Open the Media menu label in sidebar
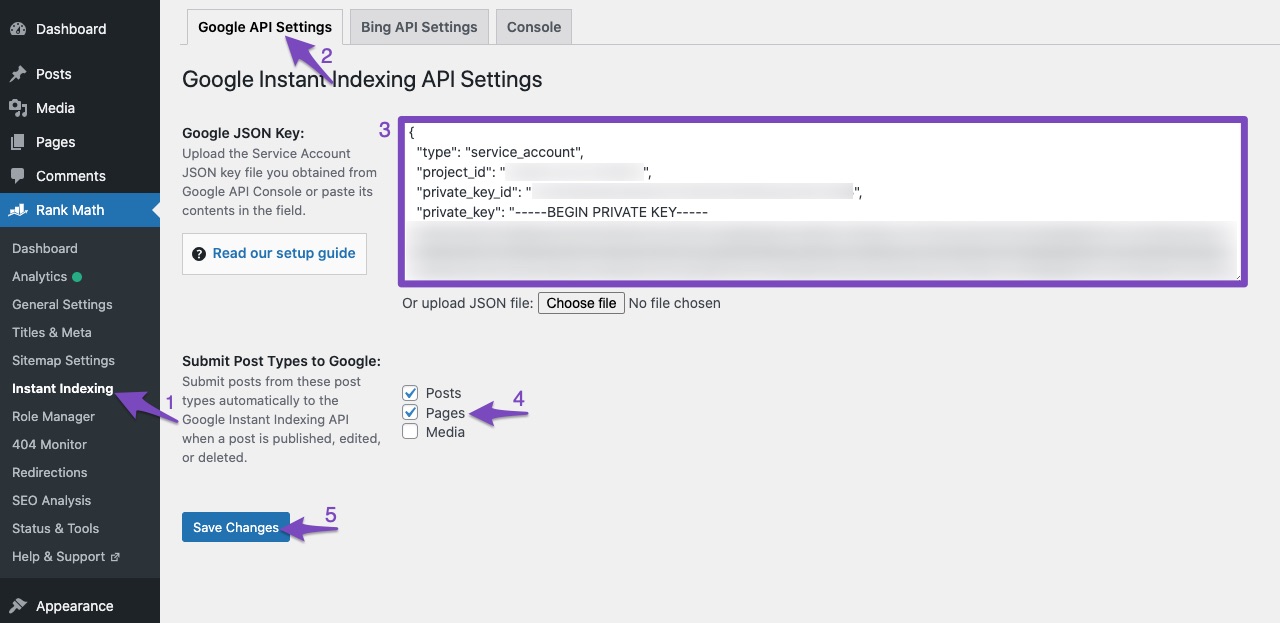 pos(56,108)
